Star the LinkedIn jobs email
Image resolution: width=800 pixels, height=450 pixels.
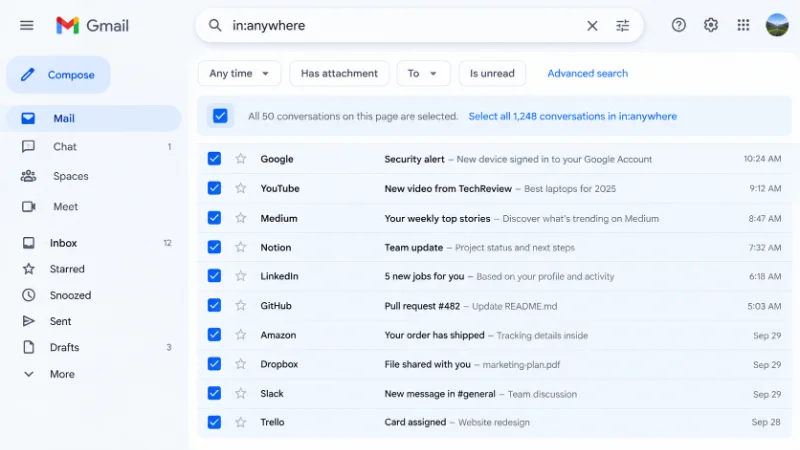click(240, 276)
